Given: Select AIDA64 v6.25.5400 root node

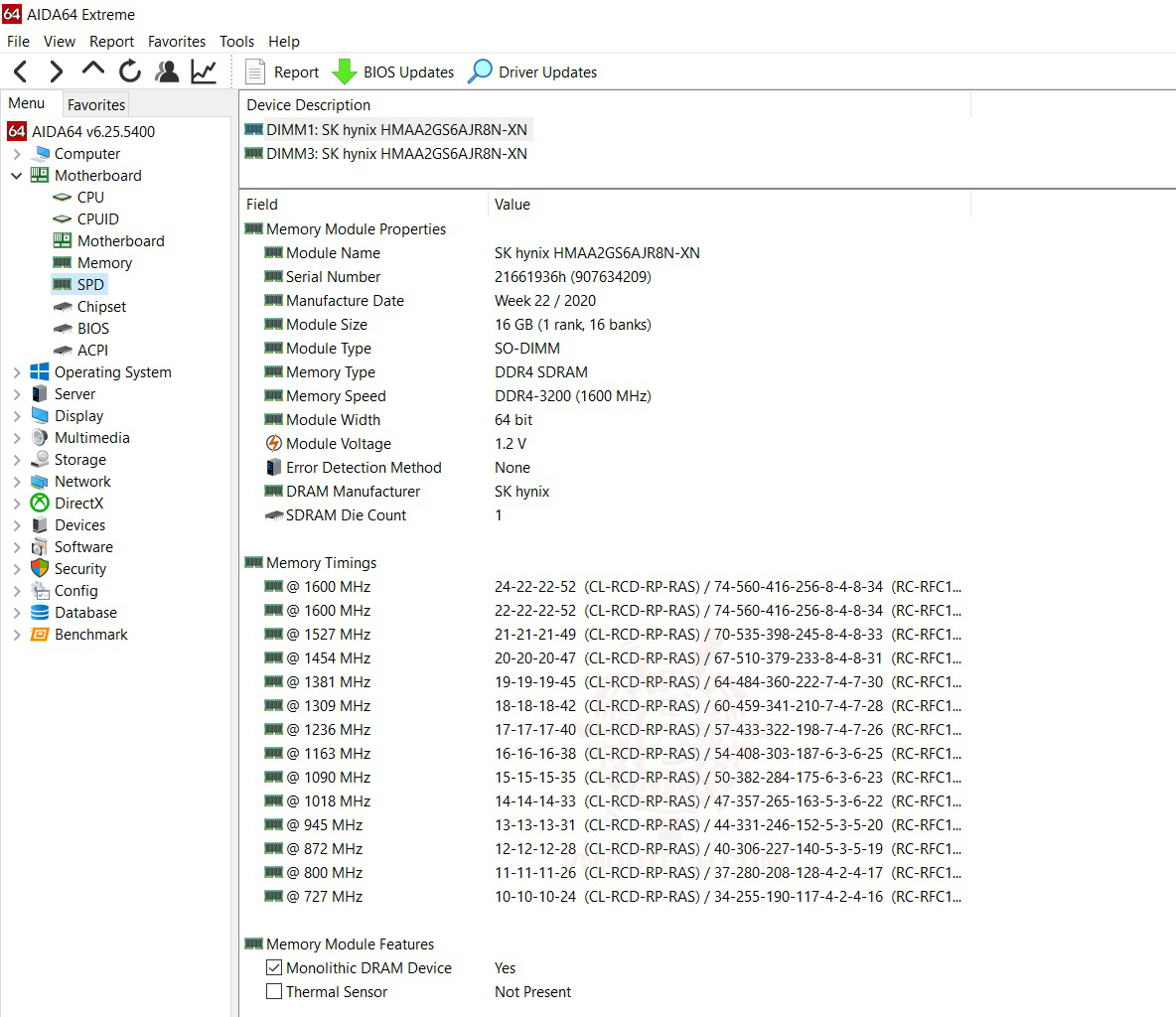Looking at the screenshot, I should 81,131.
